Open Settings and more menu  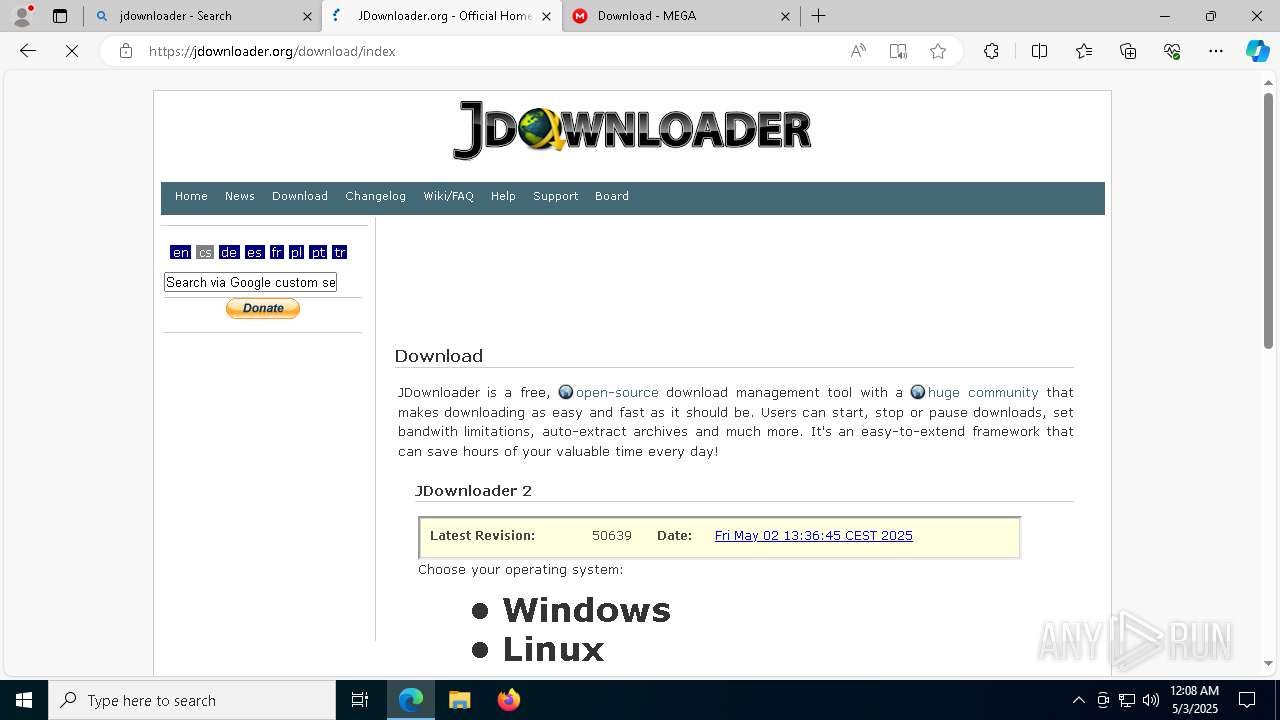[x=1216, y=51]
